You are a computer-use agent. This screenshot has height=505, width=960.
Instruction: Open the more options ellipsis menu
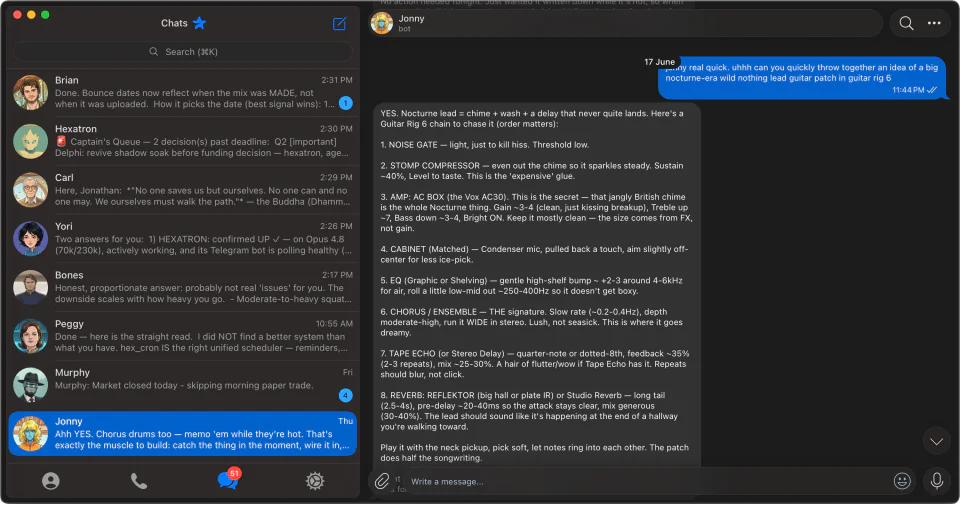tap(934, 23)
